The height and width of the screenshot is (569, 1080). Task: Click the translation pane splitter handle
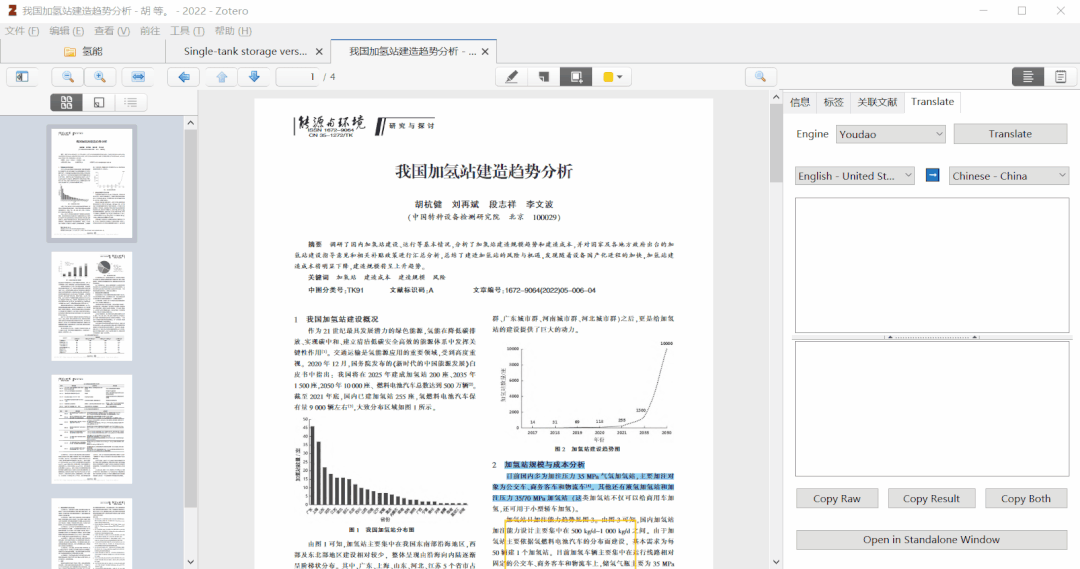(932, 338)
